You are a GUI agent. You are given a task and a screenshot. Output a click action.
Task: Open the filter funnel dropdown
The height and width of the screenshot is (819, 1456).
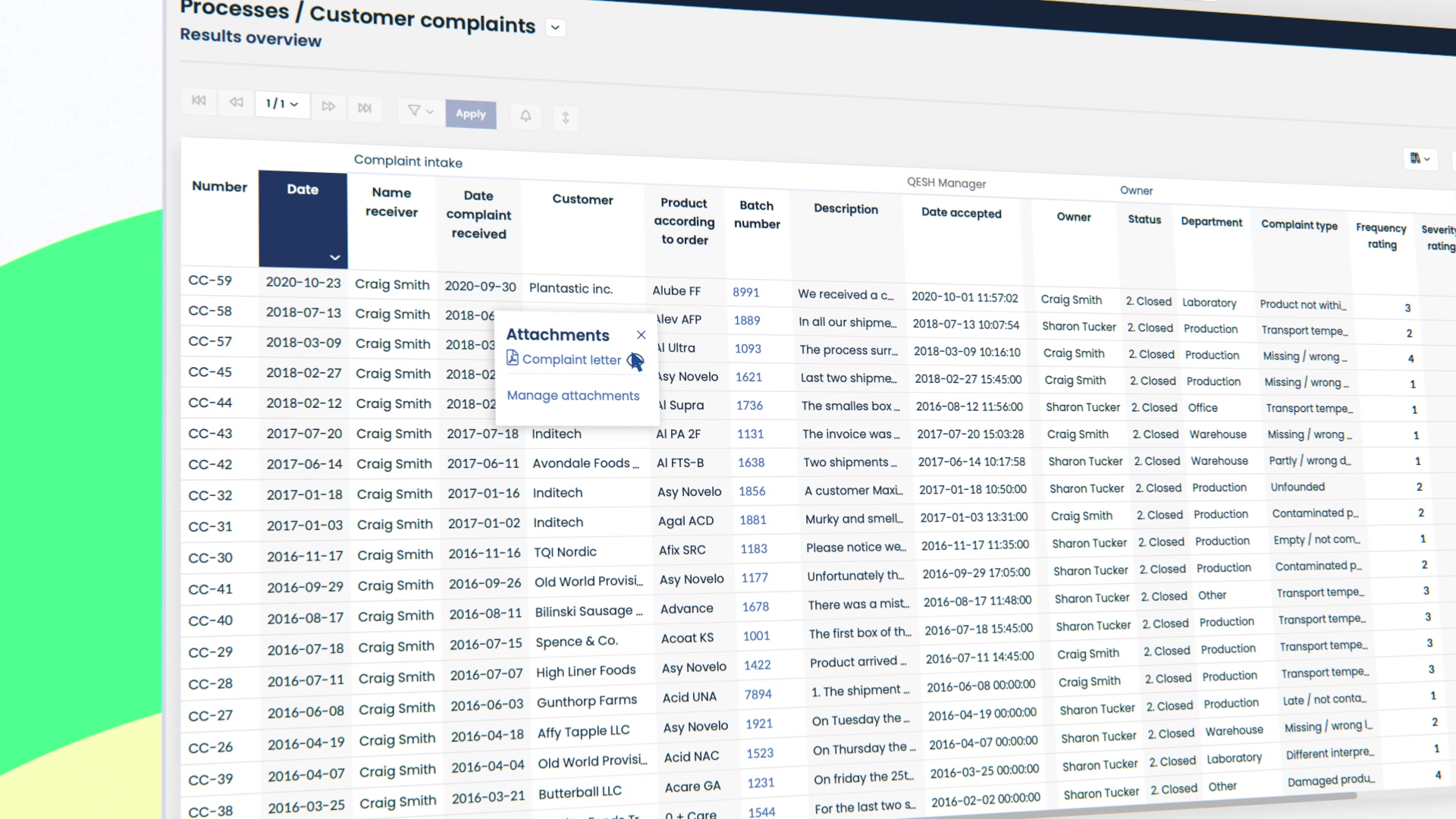pos(420,111)
